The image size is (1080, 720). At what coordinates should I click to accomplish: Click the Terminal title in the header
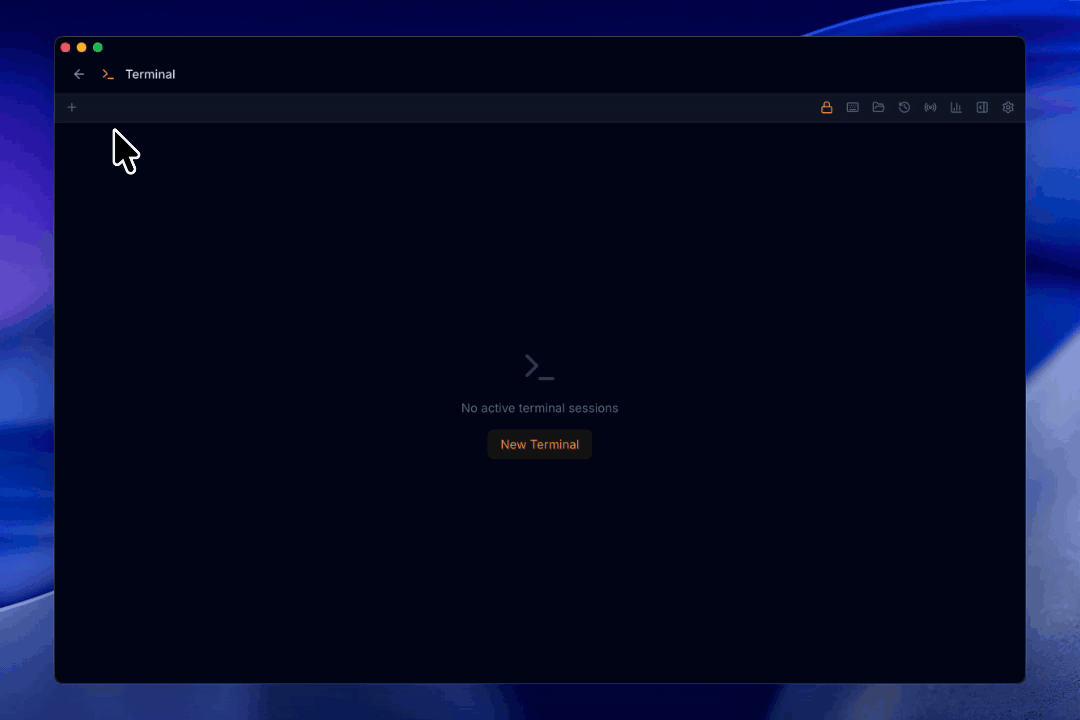pos(150,73)
